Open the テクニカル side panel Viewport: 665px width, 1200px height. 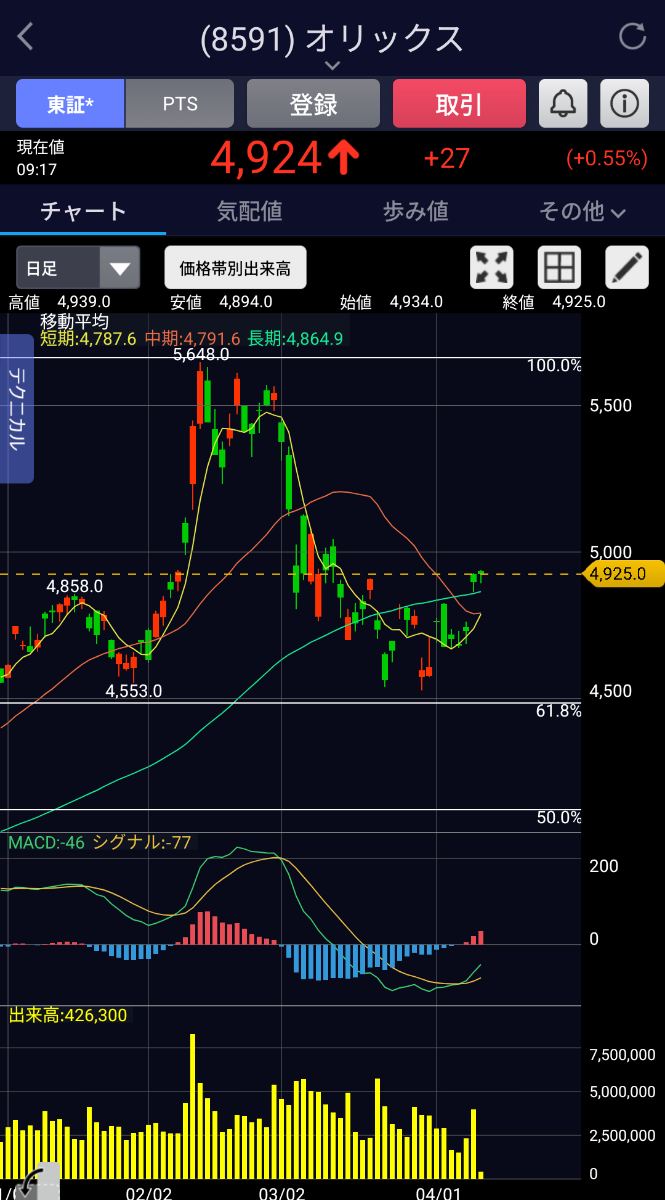click(17, 409)
